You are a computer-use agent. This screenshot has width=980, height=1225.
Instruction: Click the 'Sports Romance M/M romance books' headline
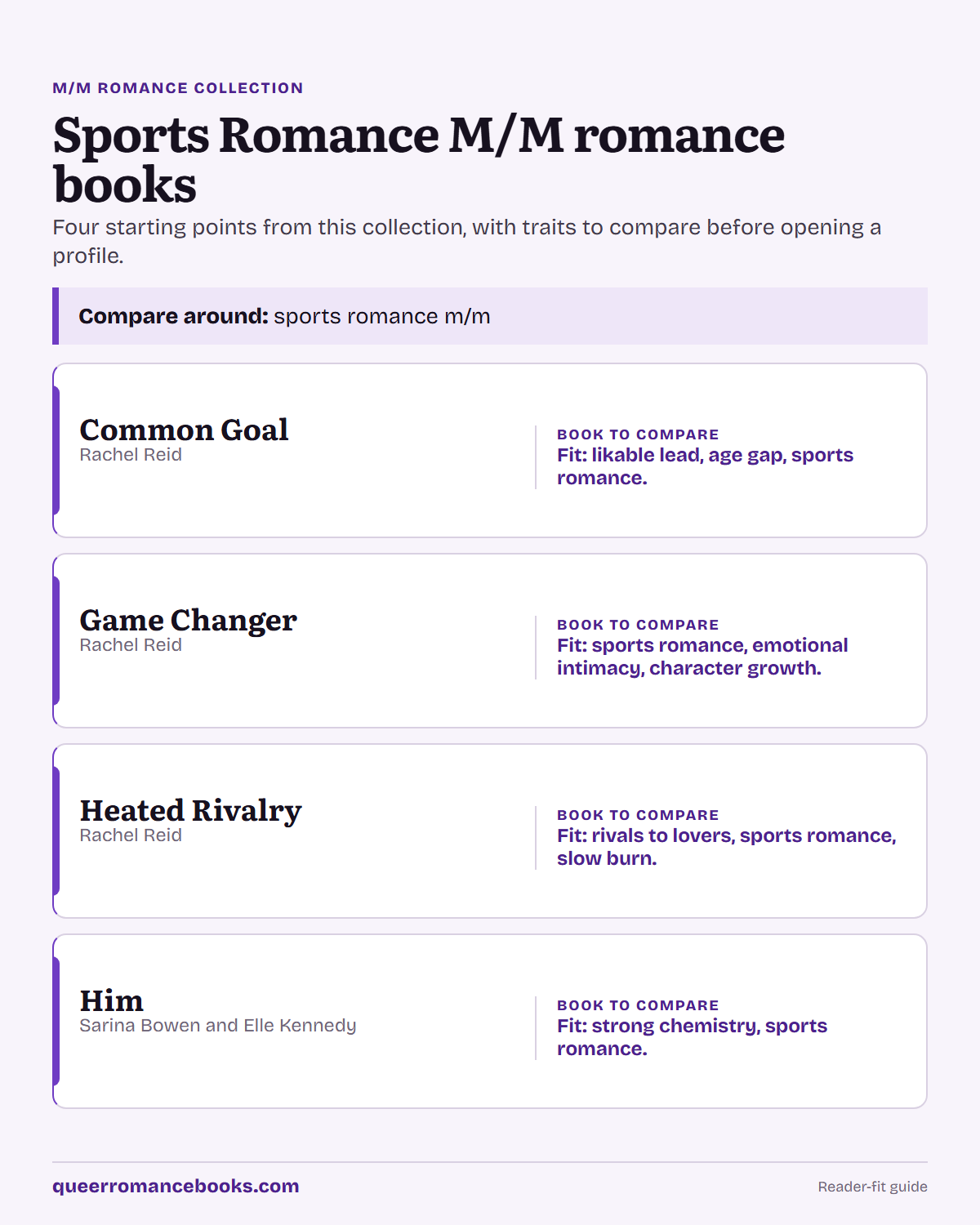pos(419,159)
